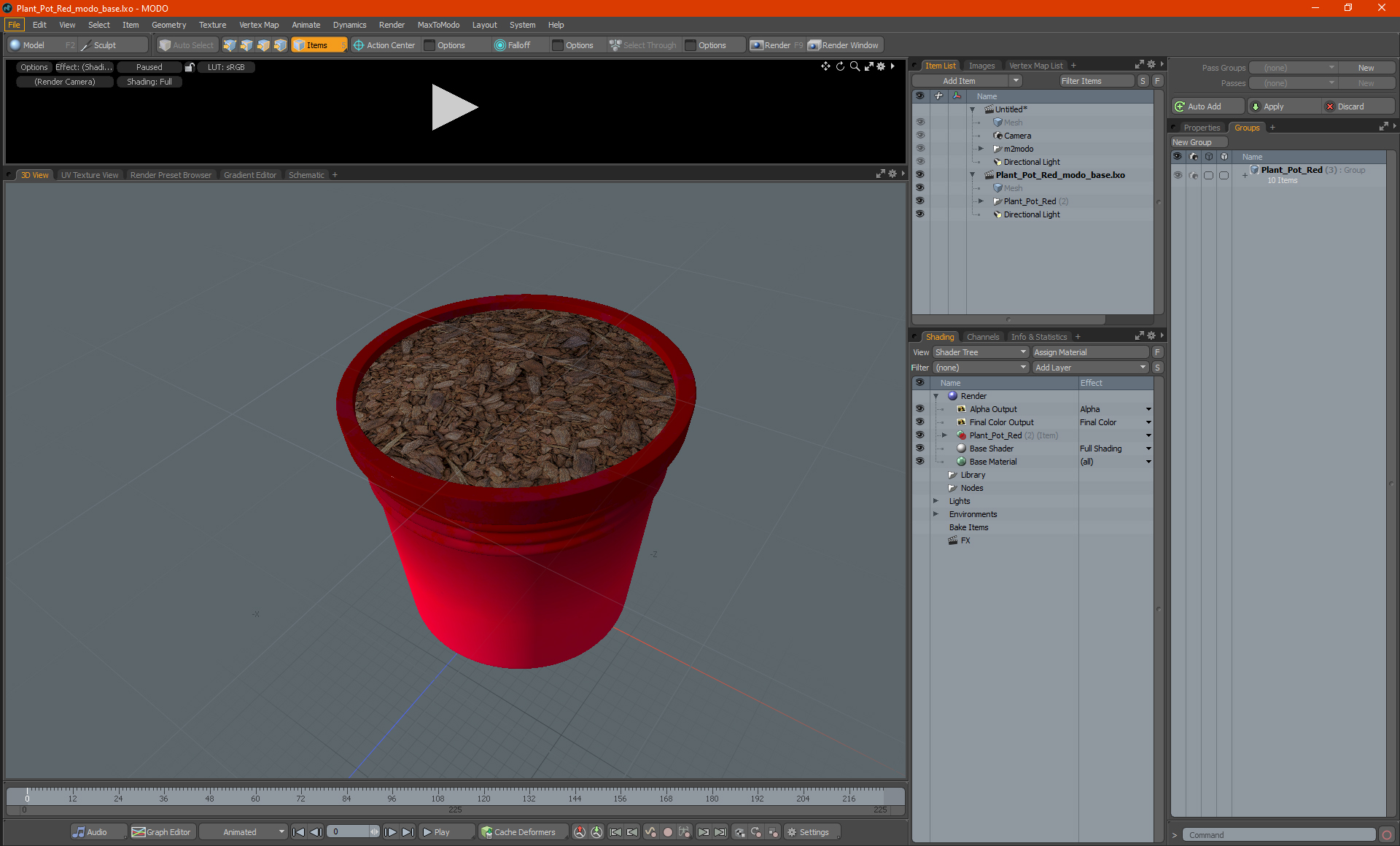Toggle visibility of Alpha Output layer
Image resolution: width=1400 pixels, height=846 pixels.
pos(919,409)
